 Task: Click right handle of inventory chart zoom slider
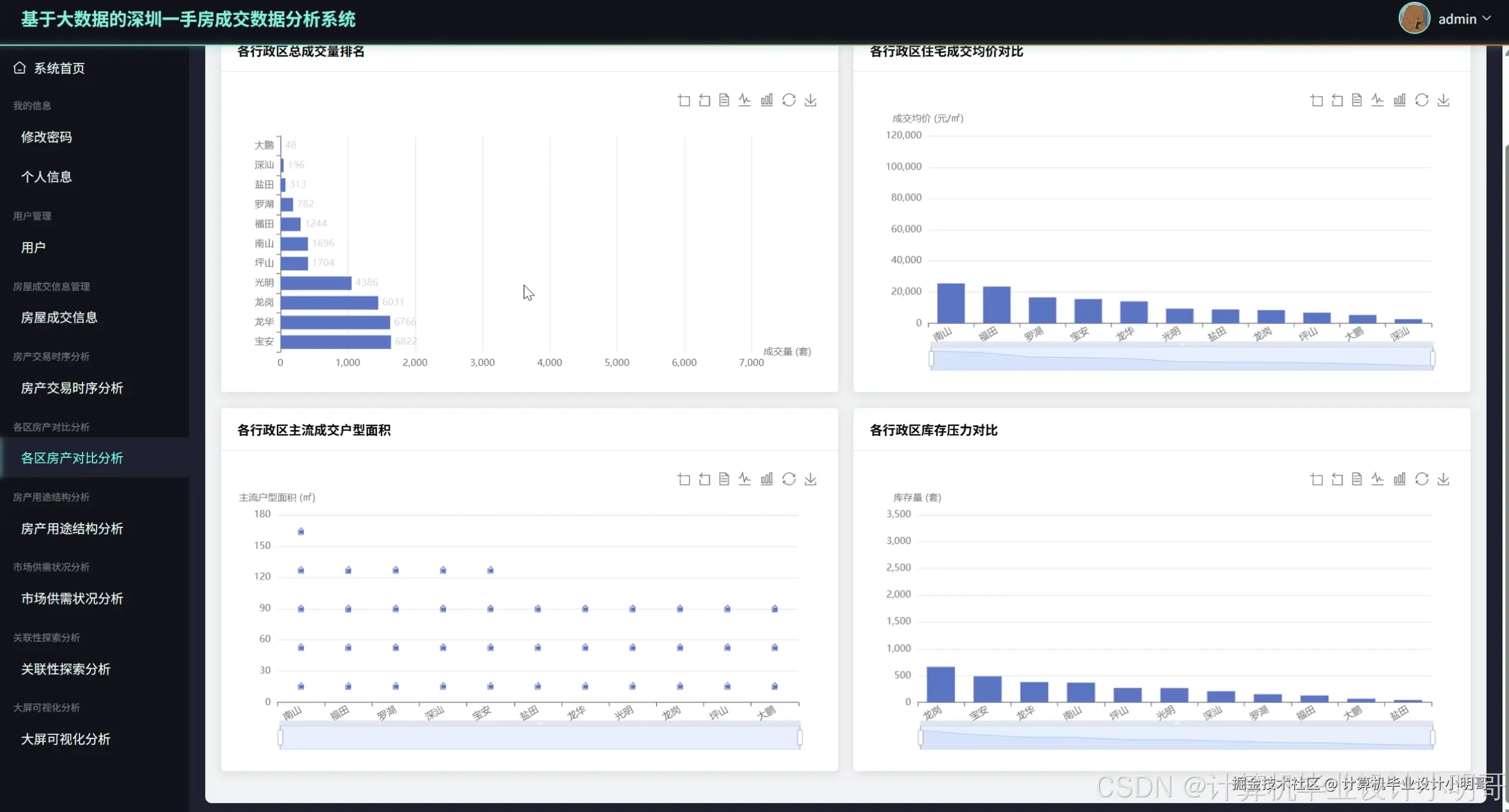tap(1432, 737)
